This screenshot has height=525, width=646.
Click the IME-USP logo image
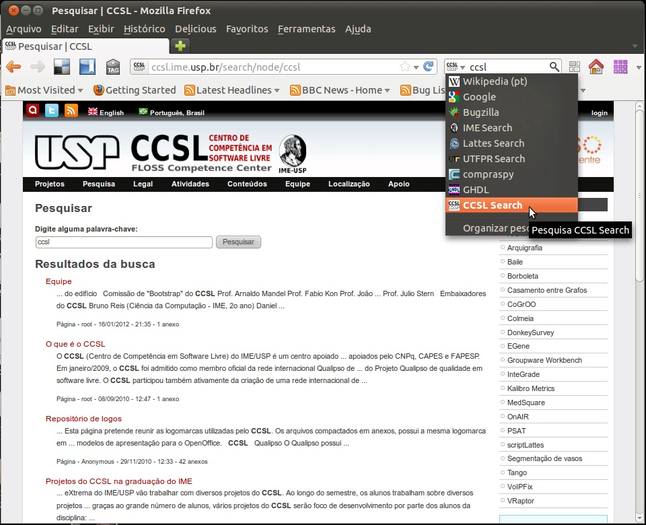(293, 154)
